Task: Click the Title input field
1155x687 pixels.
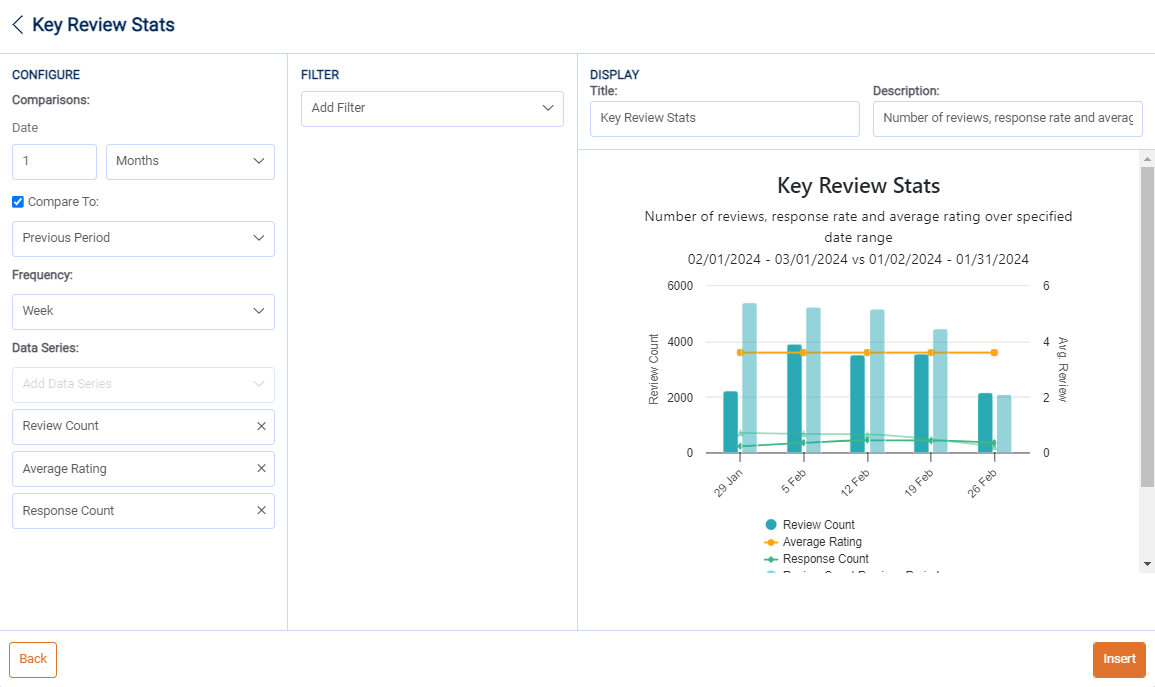Action: click(724, 118)
